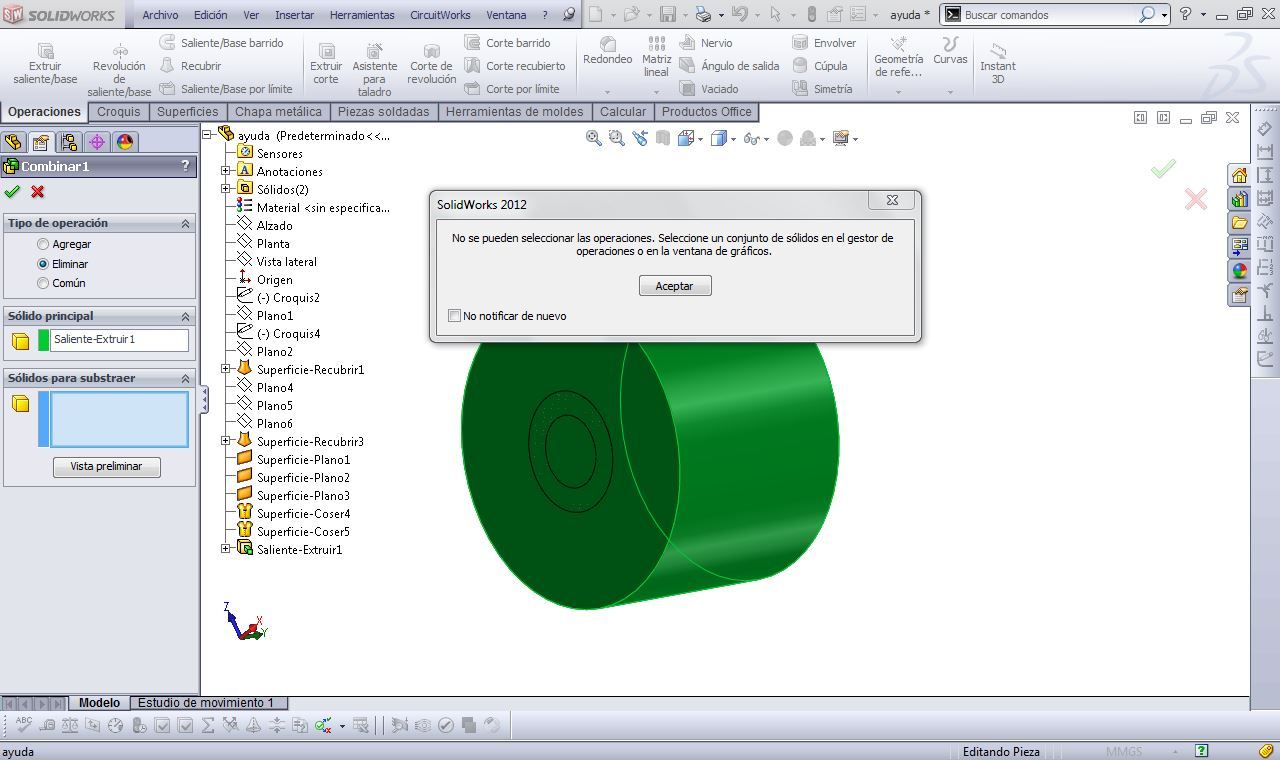1280x760 pixels.
Task: Select the Revolución de saliente/base tool
Action: pos(119,70)
